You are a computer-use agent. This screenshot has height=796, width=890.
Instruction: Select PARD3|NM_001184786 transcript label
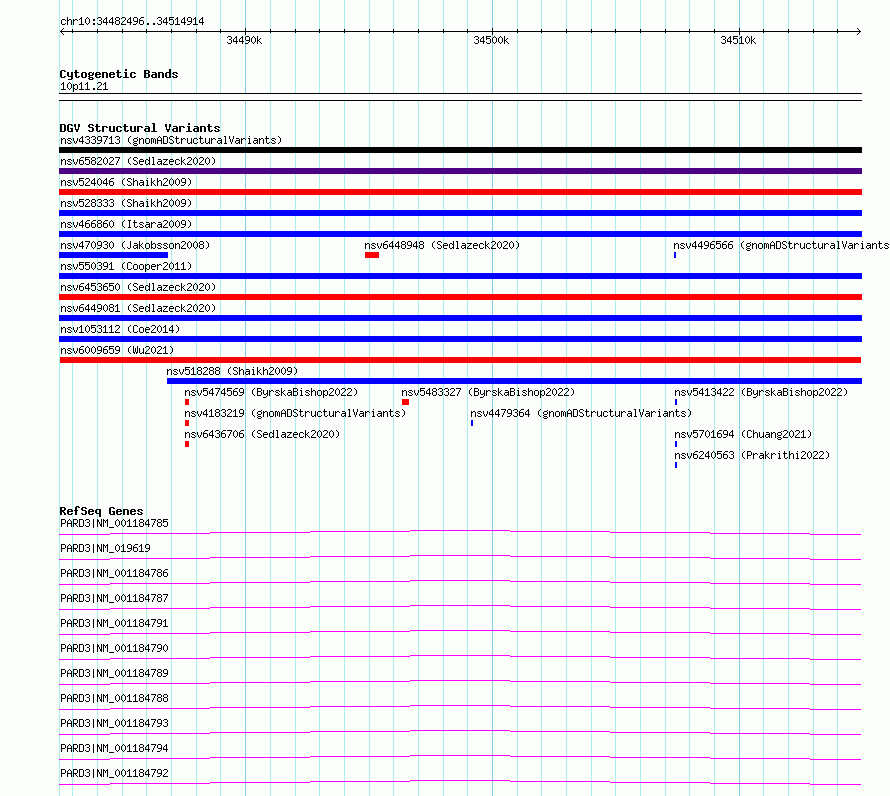(114, 573)
